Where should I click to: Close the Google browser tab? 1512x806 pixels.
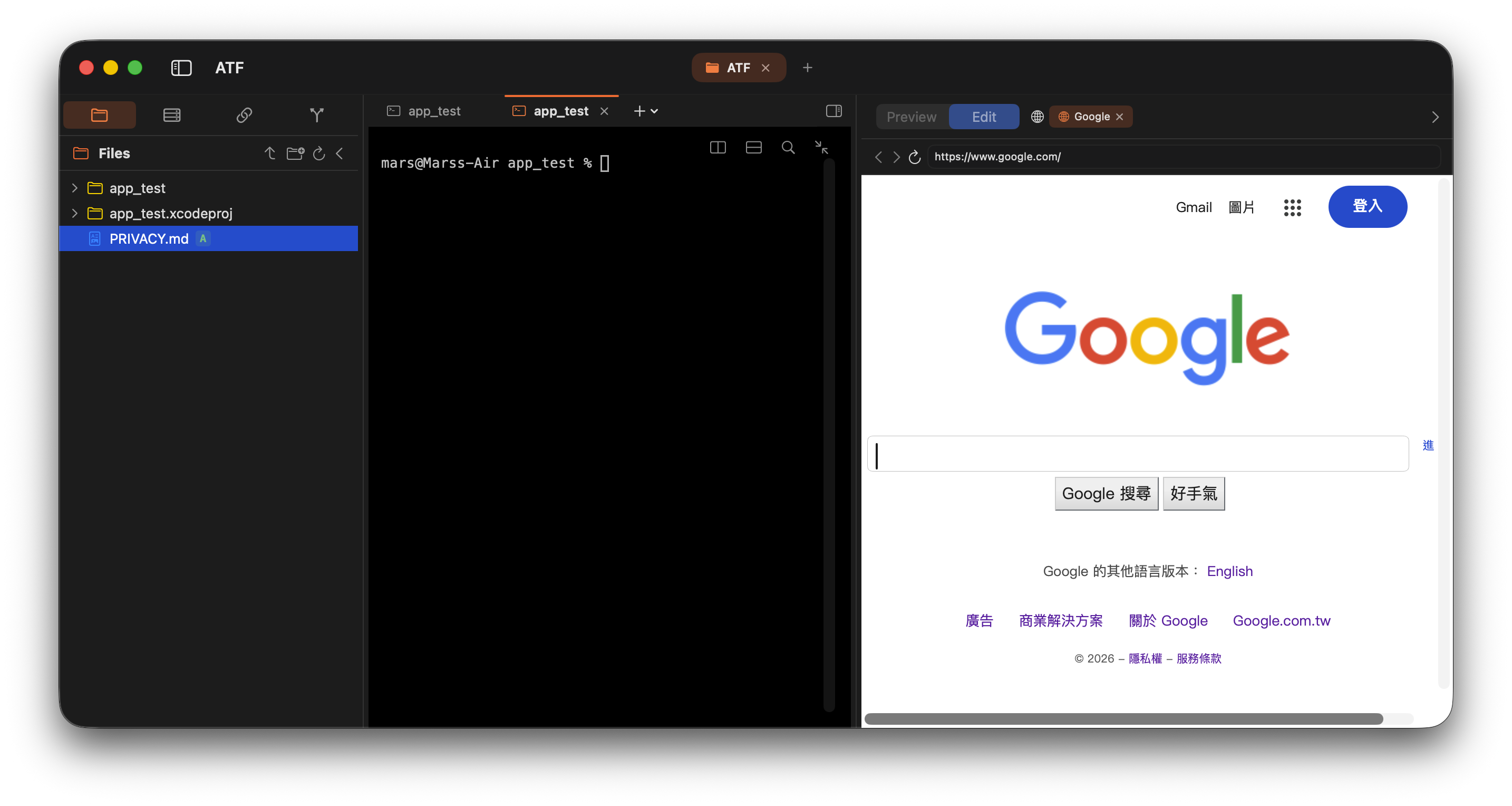click(x=1120, y=117)
